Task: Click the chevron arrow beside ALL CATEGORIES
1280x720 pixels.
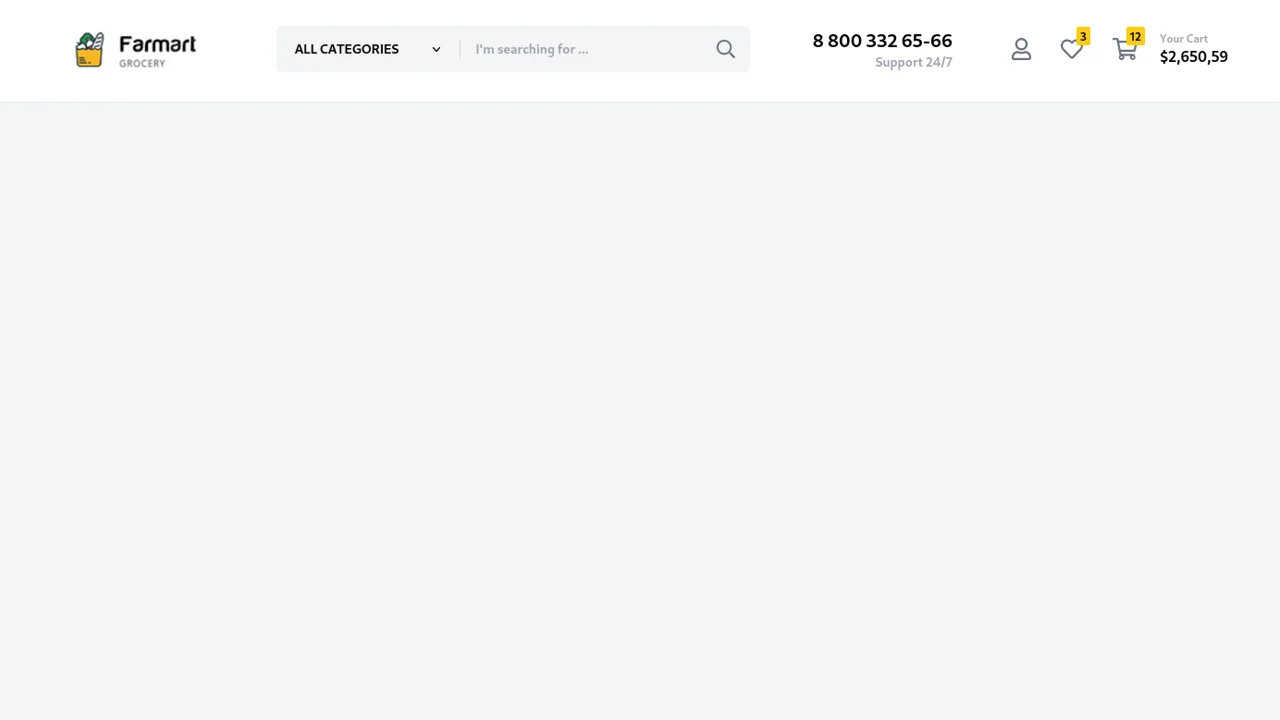Action: click(436, 49)
